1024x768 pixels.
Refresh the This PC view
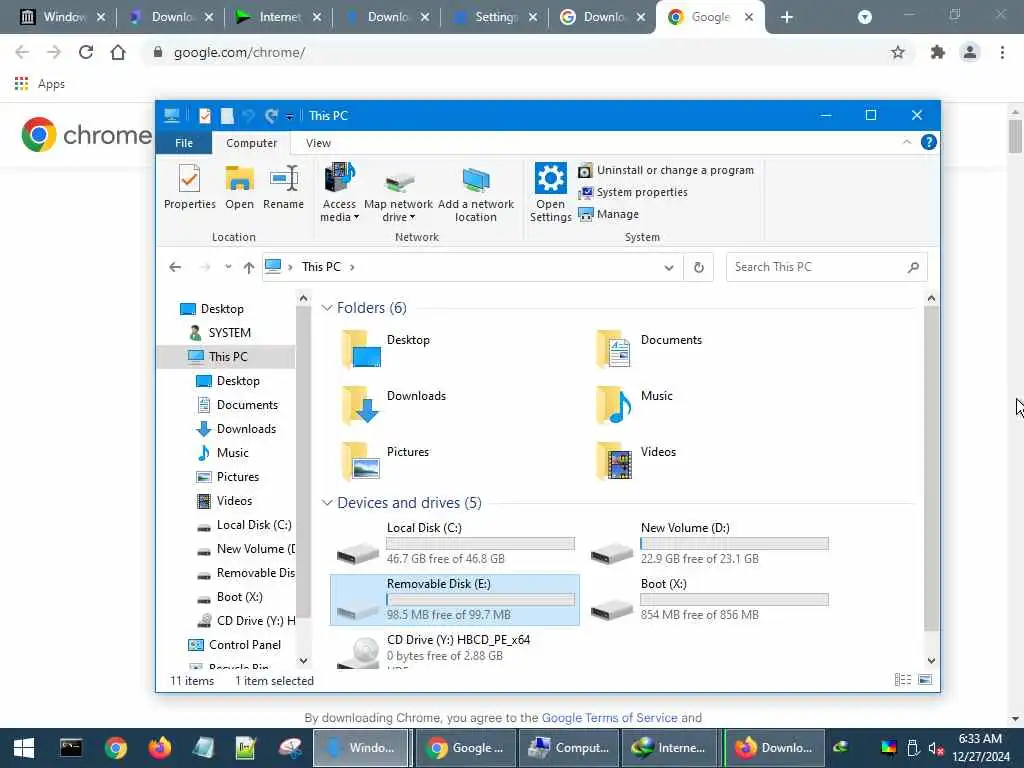[x=698, y=267]
